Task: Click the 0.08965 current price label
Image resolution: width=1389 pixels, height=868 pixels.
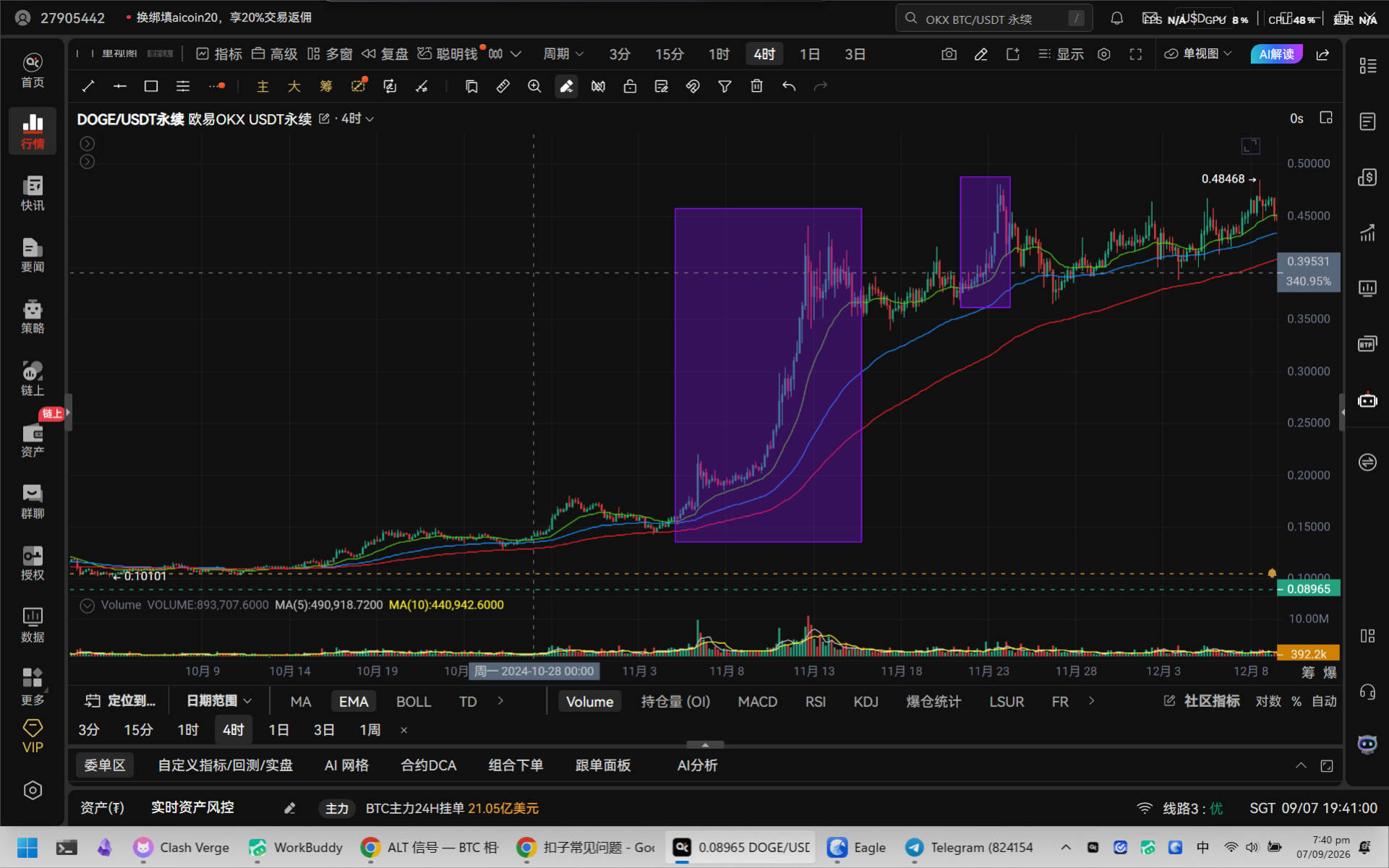Action: [x=1308, y=589]
